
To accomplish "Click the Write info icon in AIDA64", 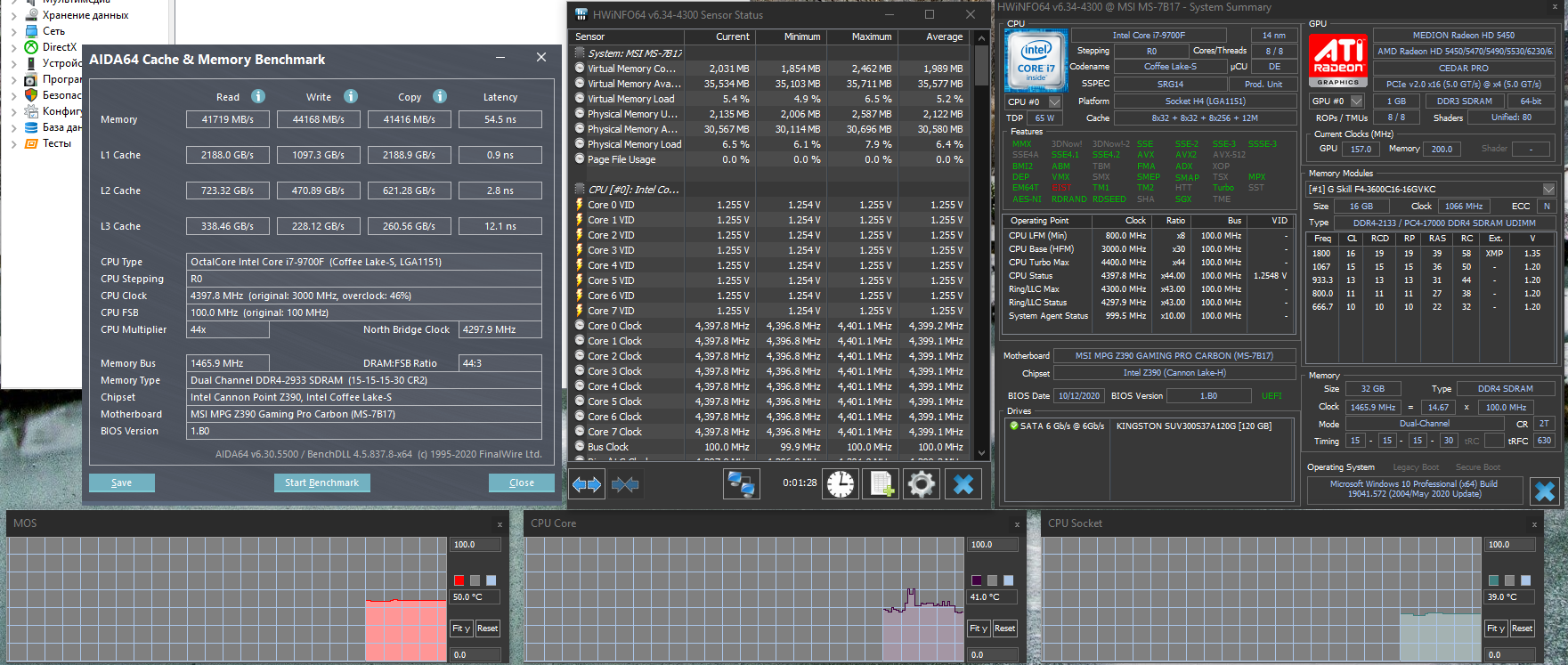I will tap(351, 96).
